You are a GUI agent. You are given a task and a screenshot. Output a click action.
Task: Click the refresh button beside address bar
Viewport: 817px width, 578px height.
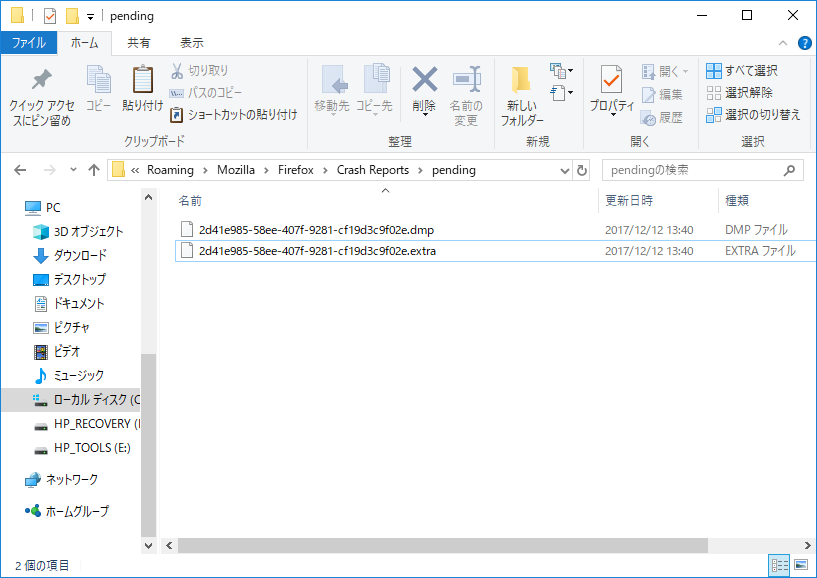point(583,170)
